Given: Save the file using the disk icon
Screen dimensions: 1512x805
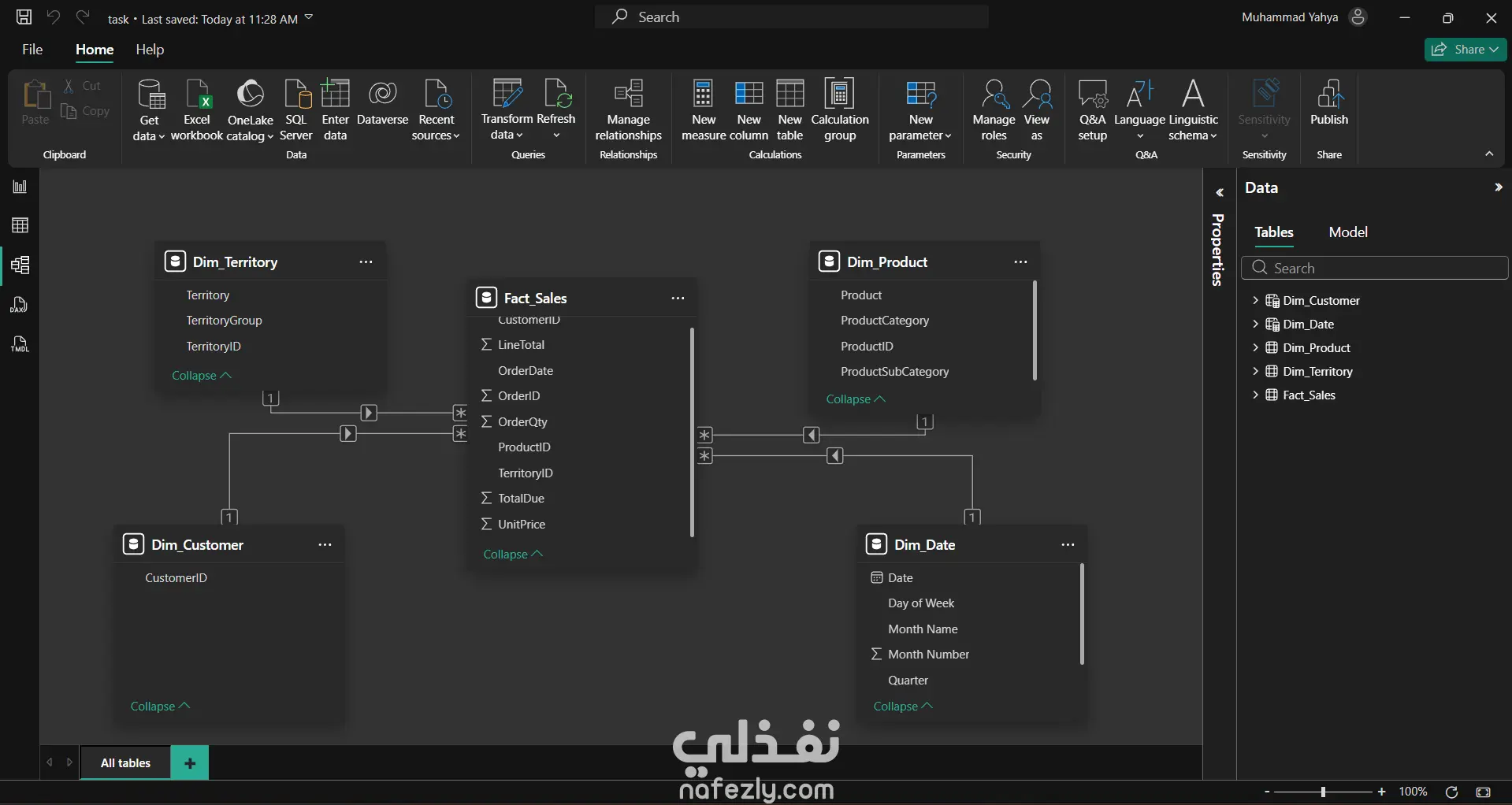Looking at the screenshot, I should click(24, 17).
